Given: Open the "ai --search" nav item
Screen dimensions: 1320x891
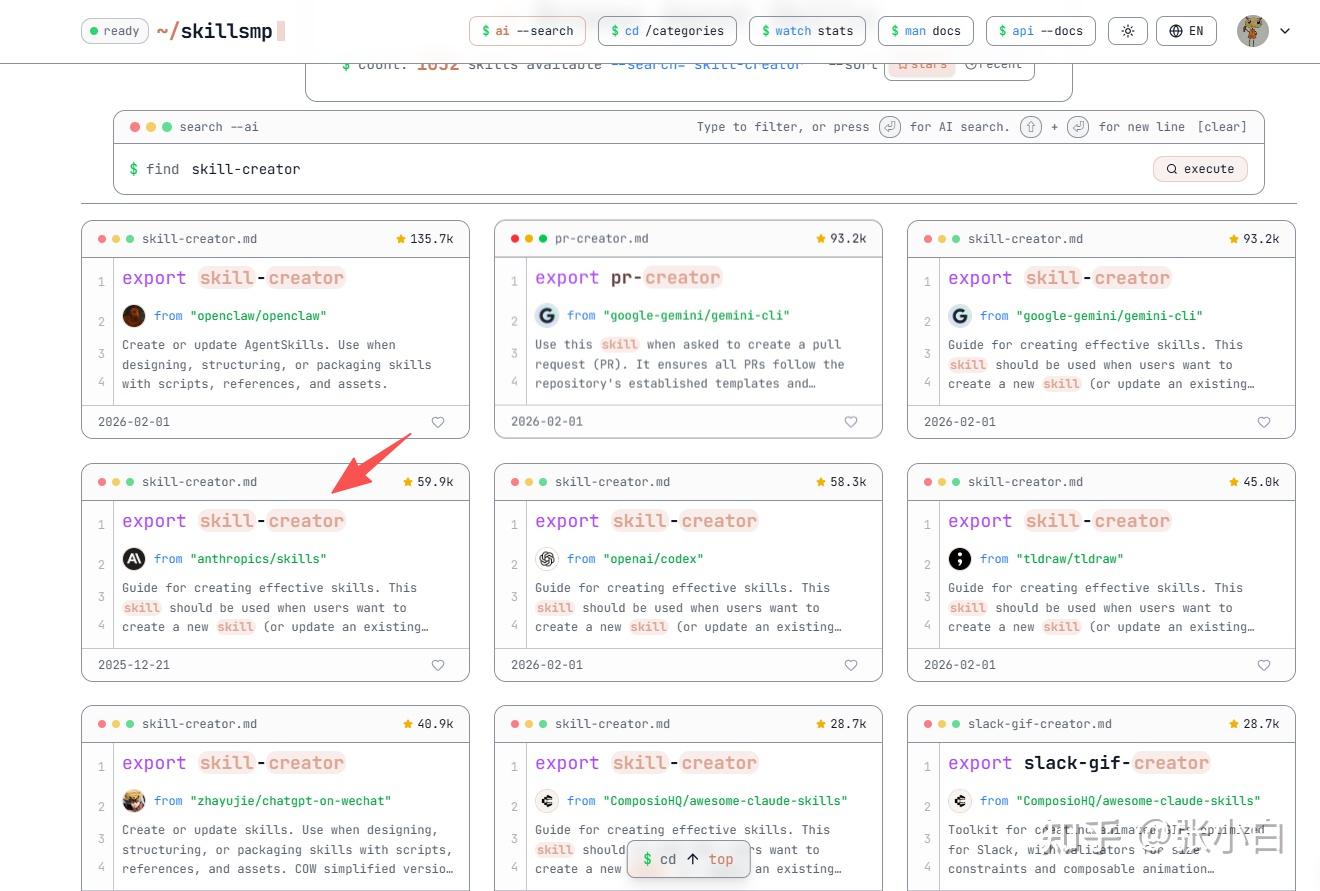Looking at the screenshot, I should (527, 31).
